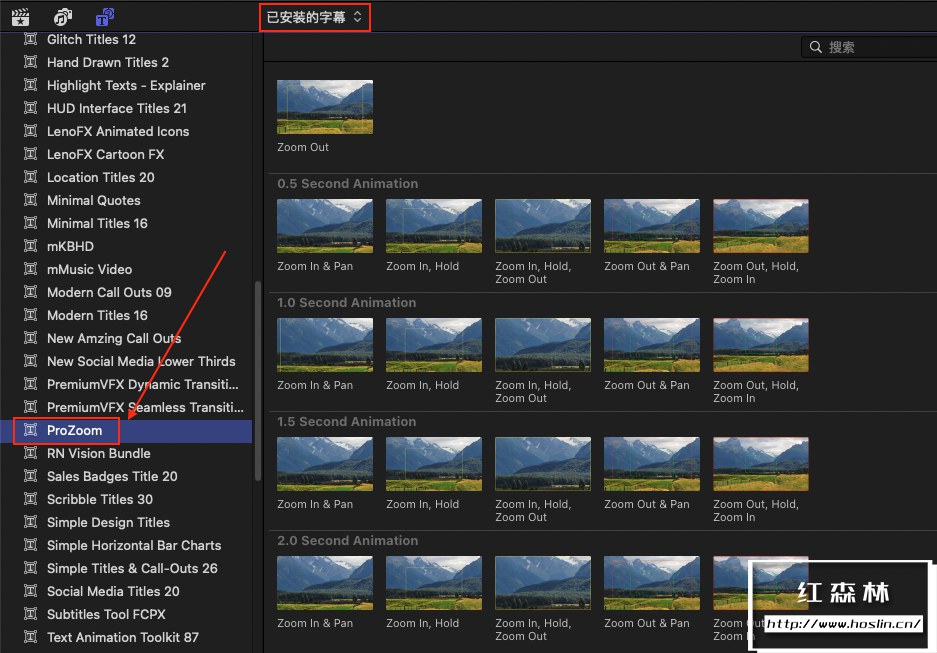937x653 pixels.
Task: Select 1.0 Second Zoom In, Hold, Zoom Out
Action: tap(543, 345)
